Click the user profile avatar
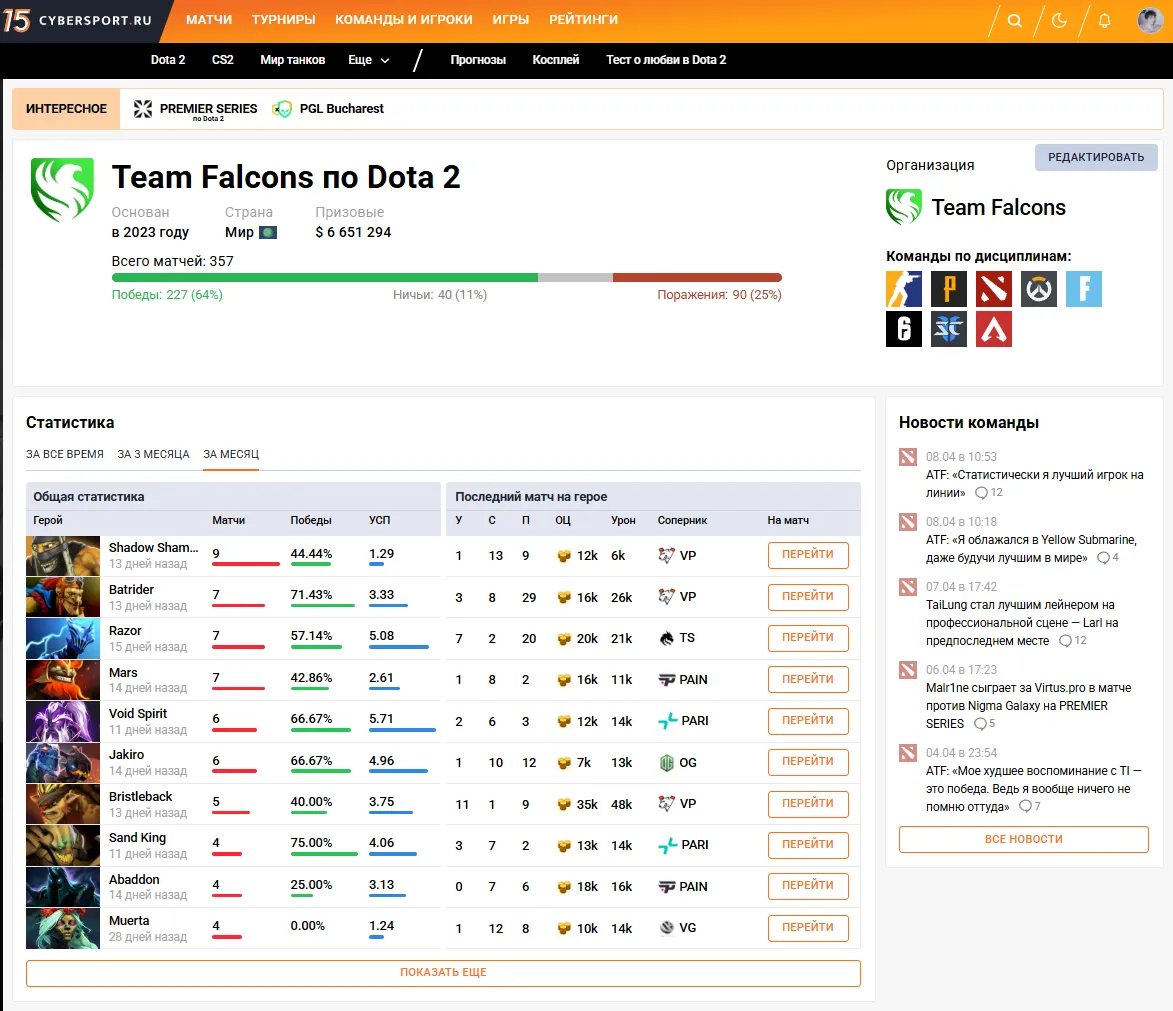1173x1011 pixels. (x=1150, y=21)
